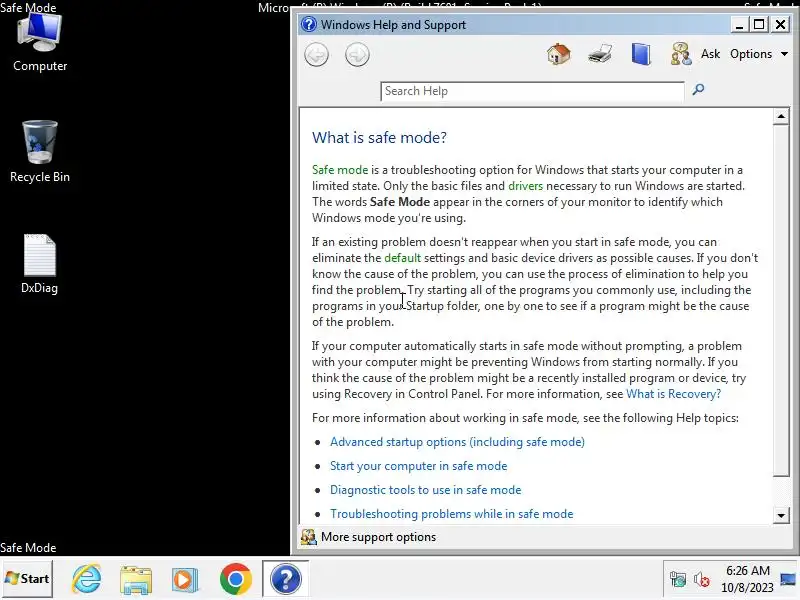Screen dimensions: 800x600
Task: Select the Computer desktop icon
Action: pos(40,41)
